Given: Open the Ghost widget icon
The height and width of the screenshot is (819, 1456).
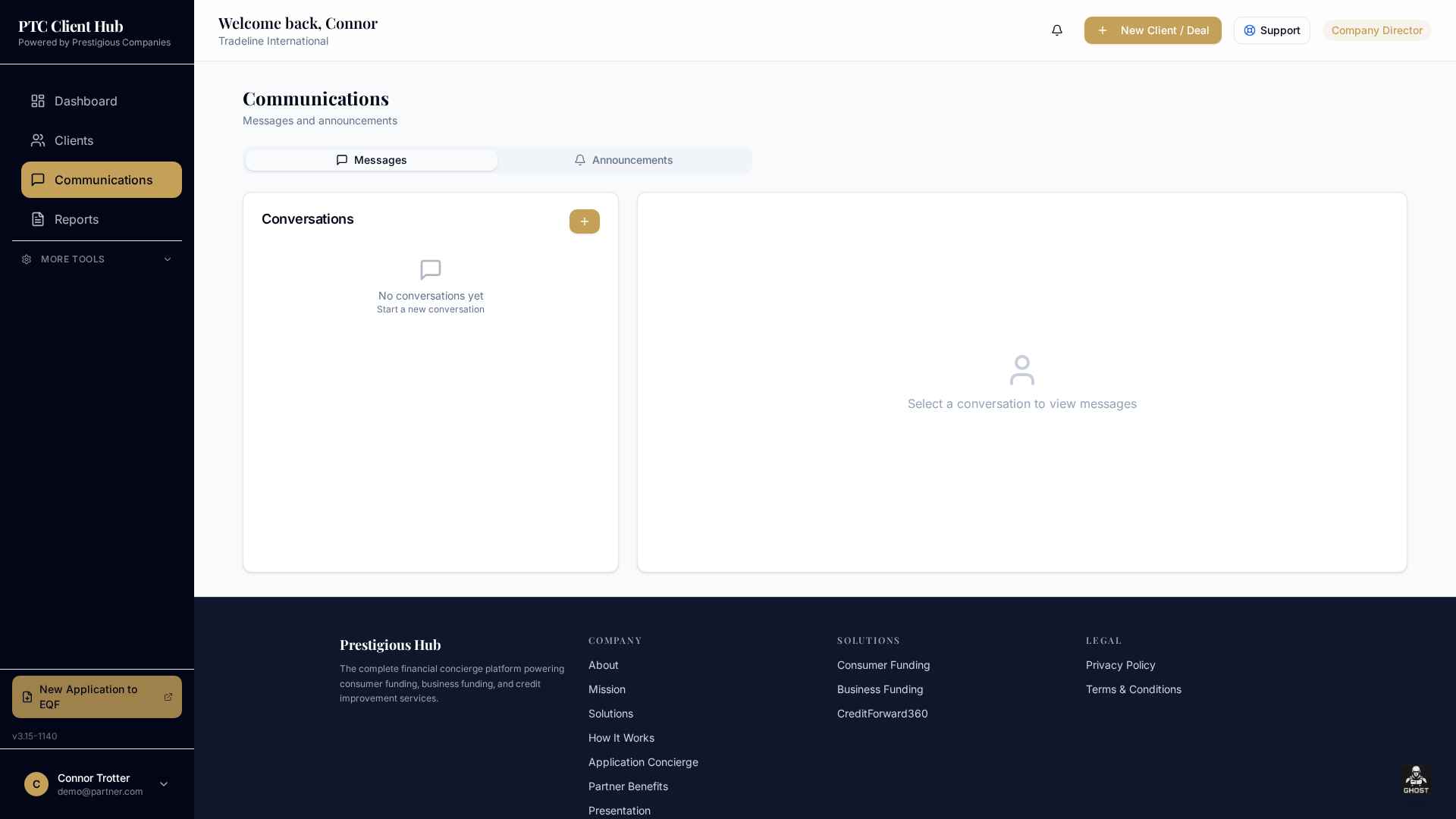Looking at the screenshot, I should click(1416, 780).
